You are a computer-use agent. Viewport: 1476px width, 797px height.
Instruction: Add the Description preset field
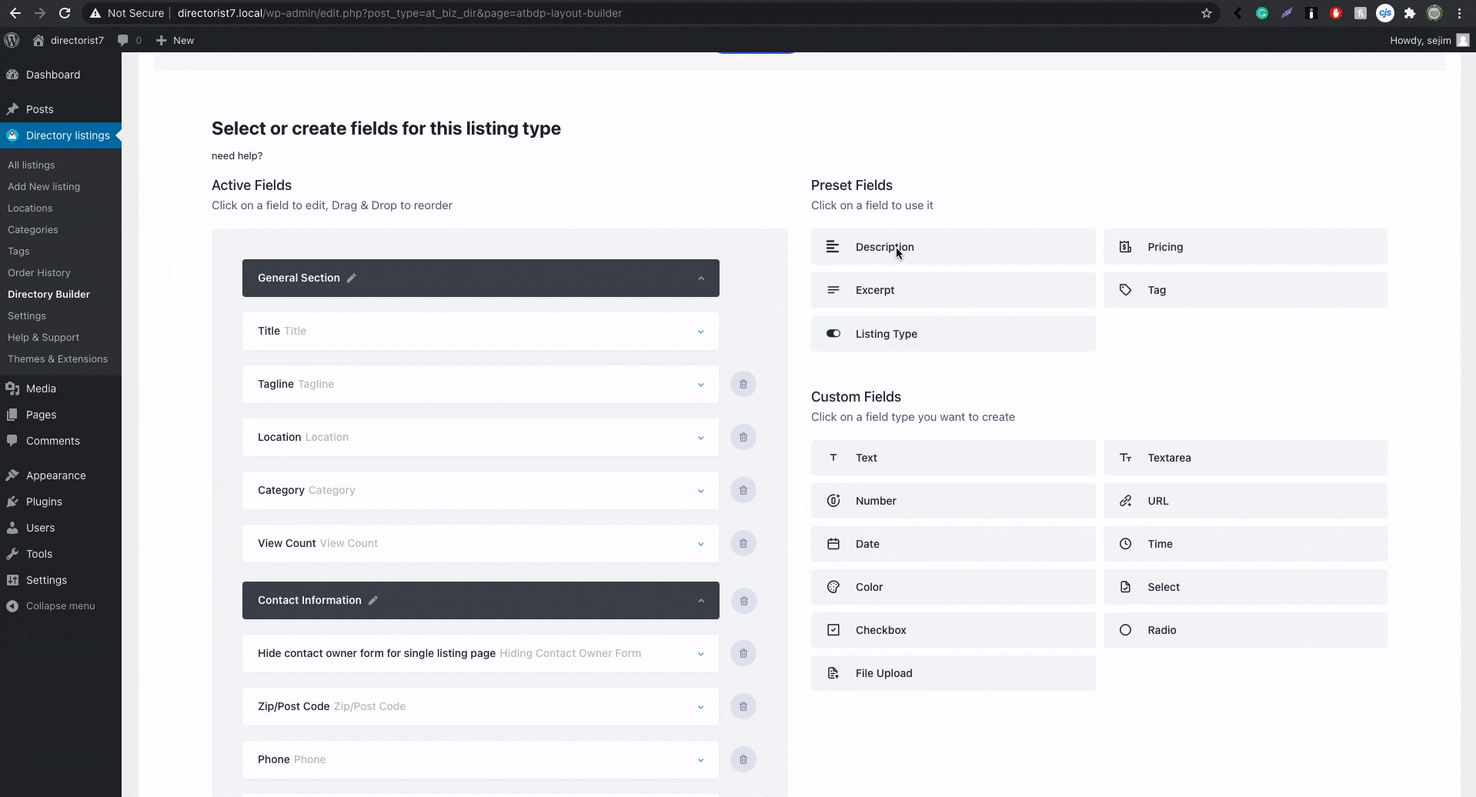[952, 247]
